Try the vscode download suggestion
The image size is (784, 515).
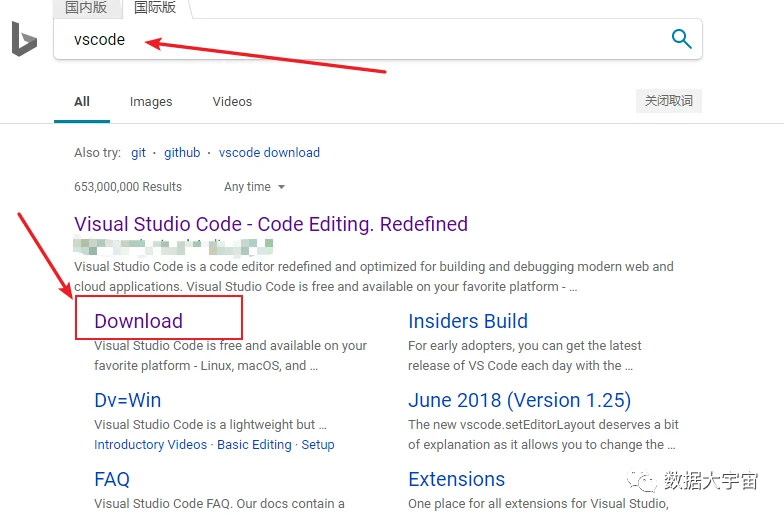pos(269,152)
